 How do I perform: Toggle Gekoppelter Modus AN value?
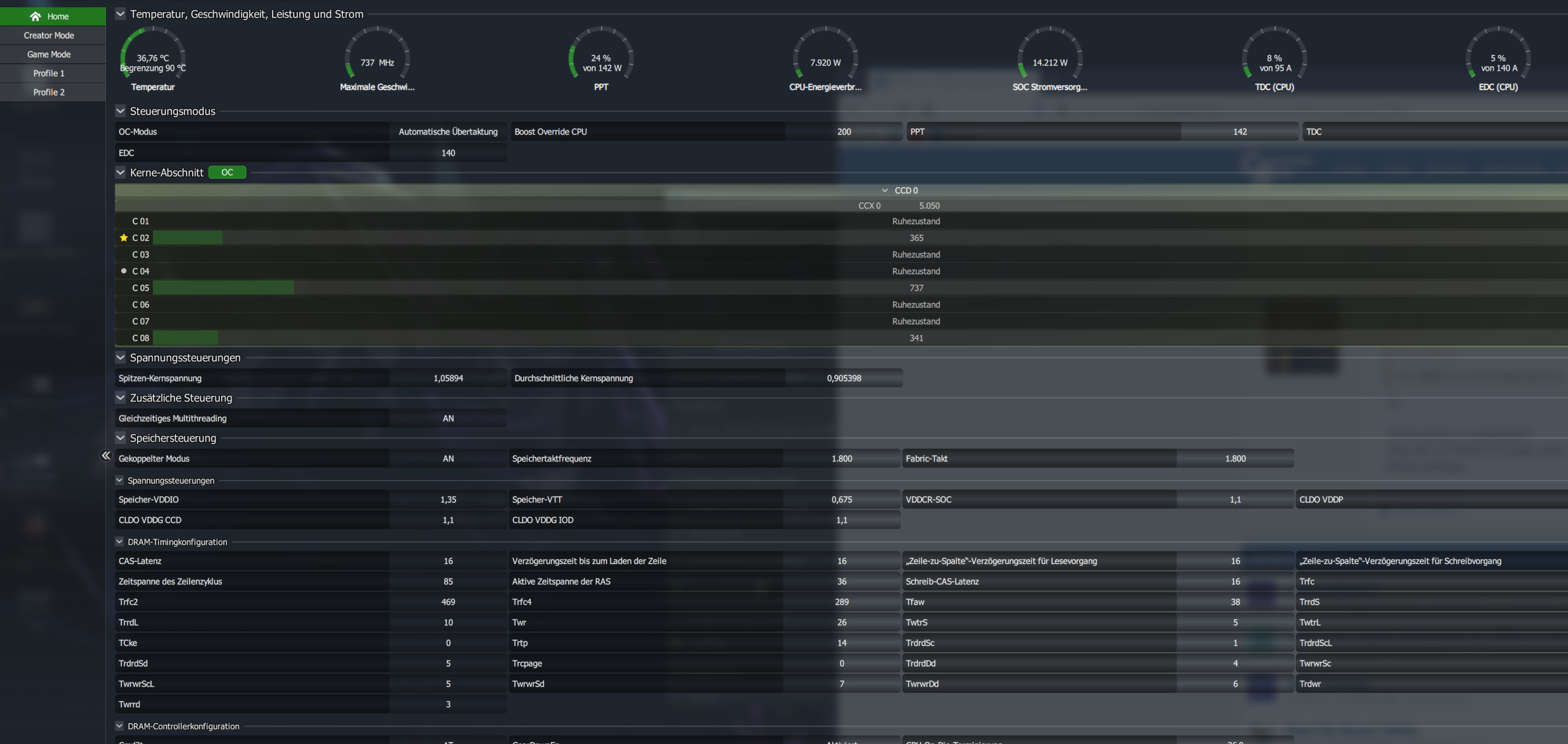448,459
